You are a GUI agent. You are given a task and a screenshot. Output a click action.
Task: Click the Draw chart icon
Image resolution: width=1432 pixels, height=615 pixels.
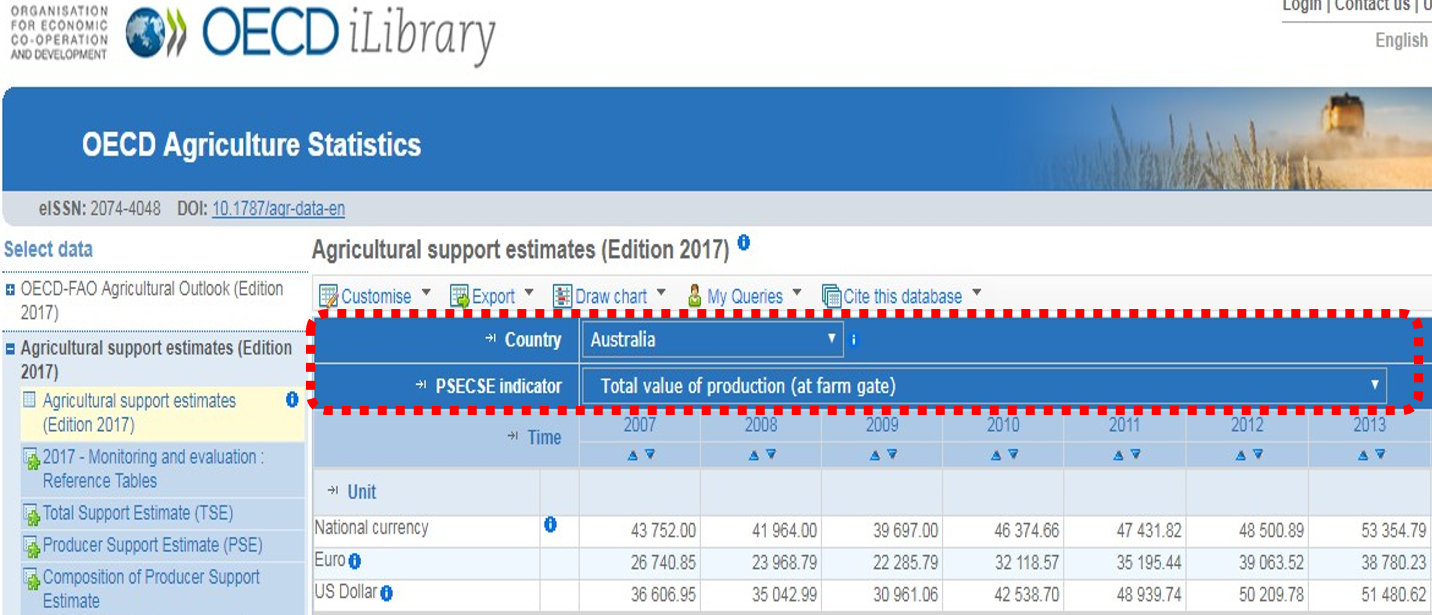(x=562, y=296)
